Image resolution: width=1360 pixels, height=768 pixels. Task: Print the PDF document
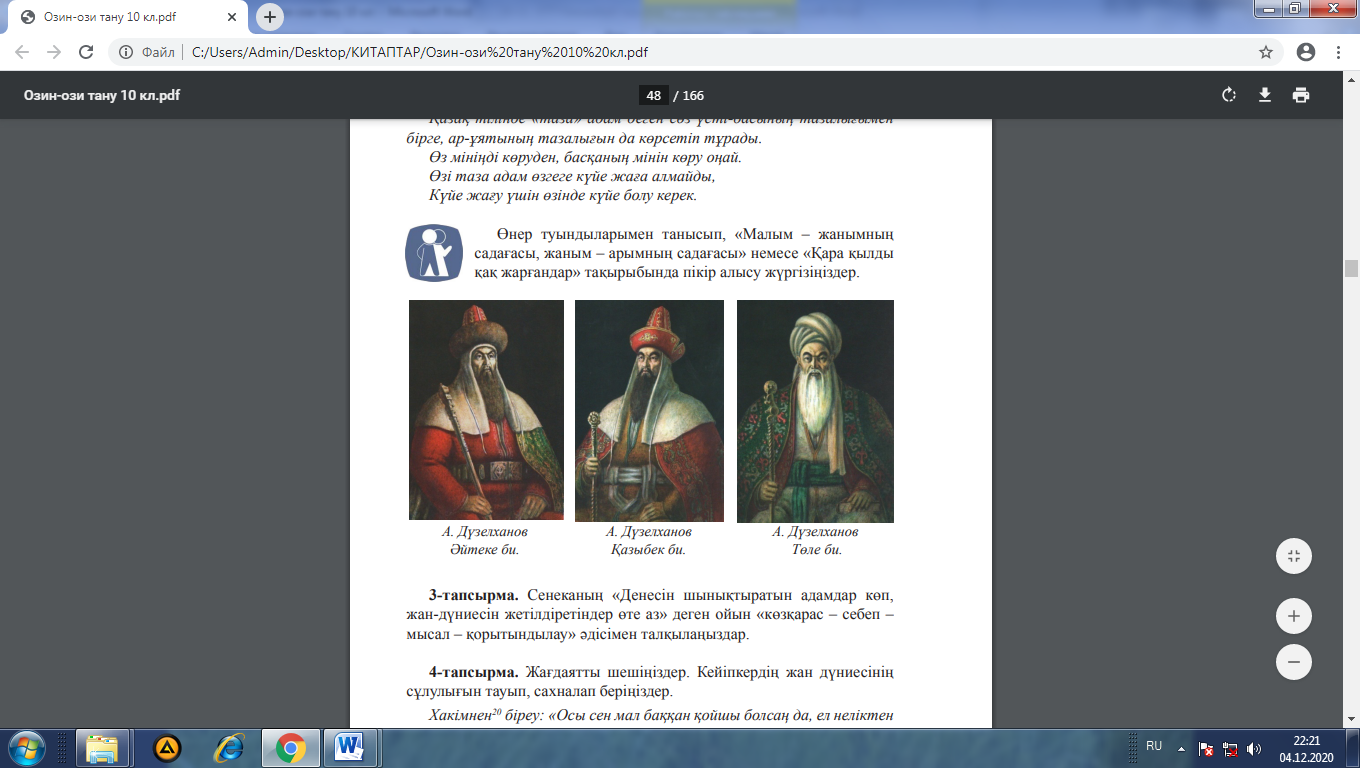coord(1300,95)
